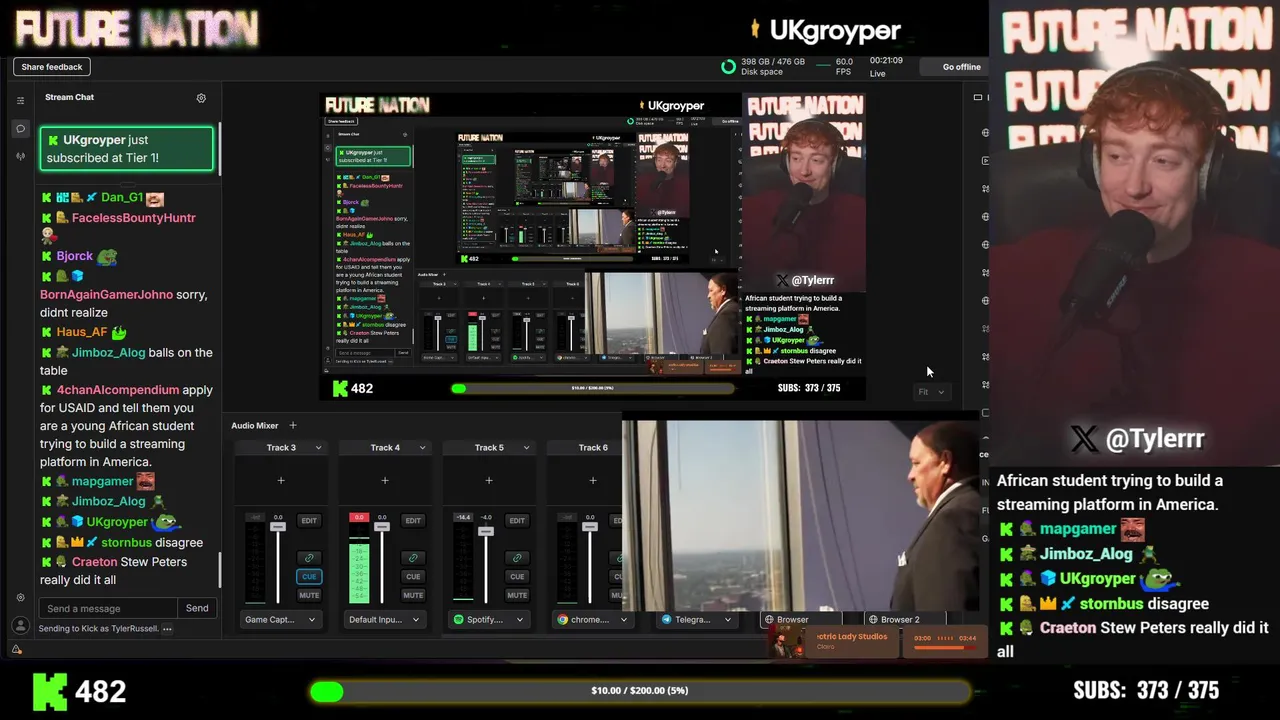Click the Share feedback button
Viewport: 1280px width, 720px height.
coord(52,67)
